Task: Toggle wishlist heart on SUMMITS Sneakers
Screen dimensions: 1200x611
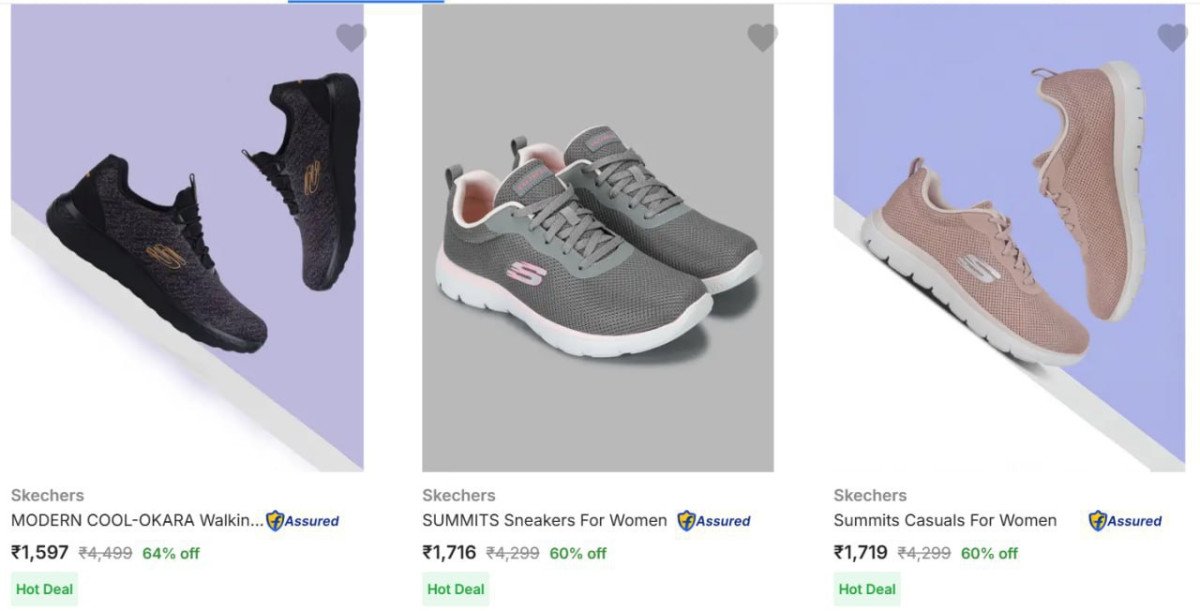Action: pyautogui.click(x=762, y=38)
